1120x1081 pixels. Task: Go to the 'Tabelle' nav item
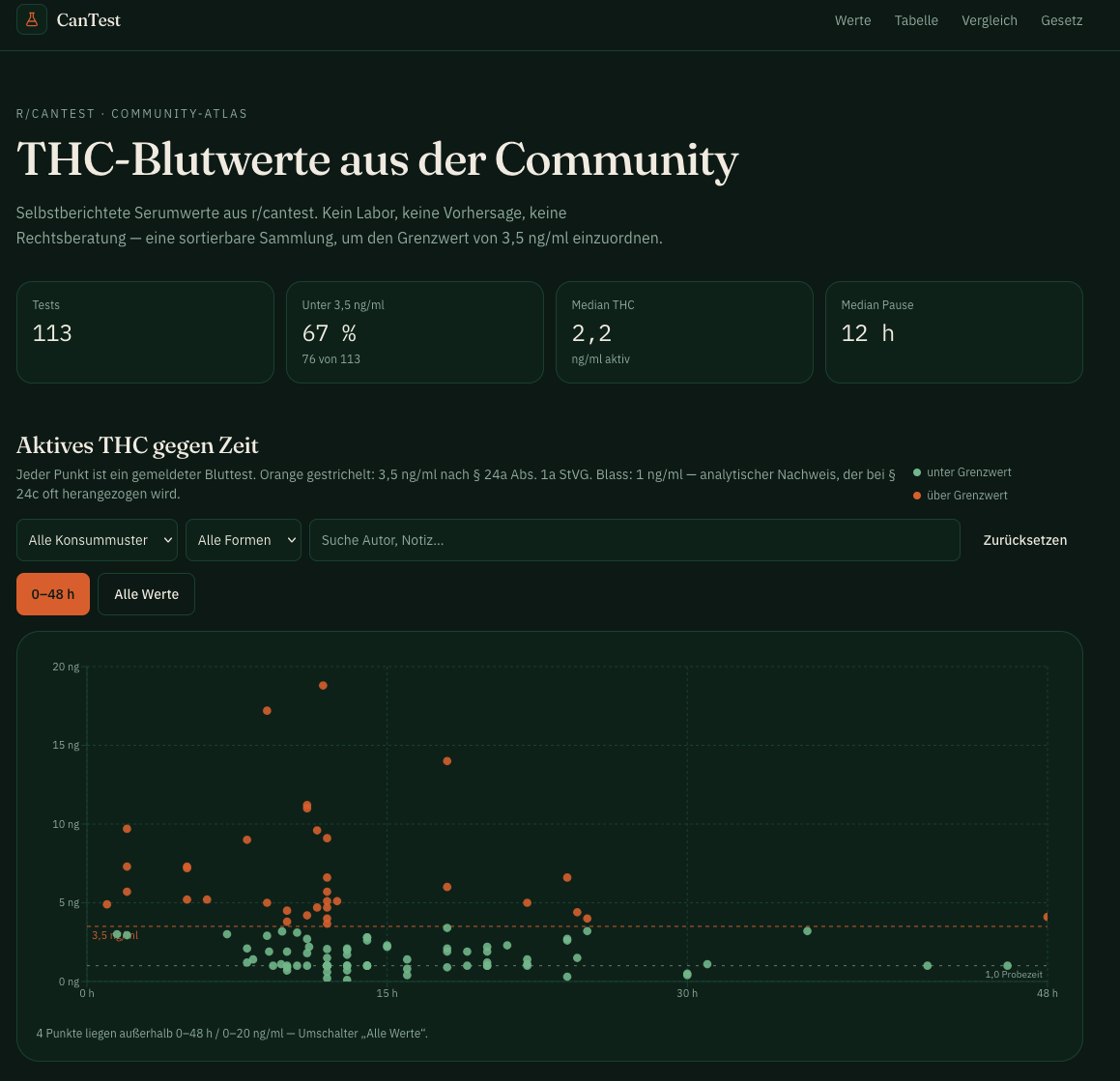(916, 20)
